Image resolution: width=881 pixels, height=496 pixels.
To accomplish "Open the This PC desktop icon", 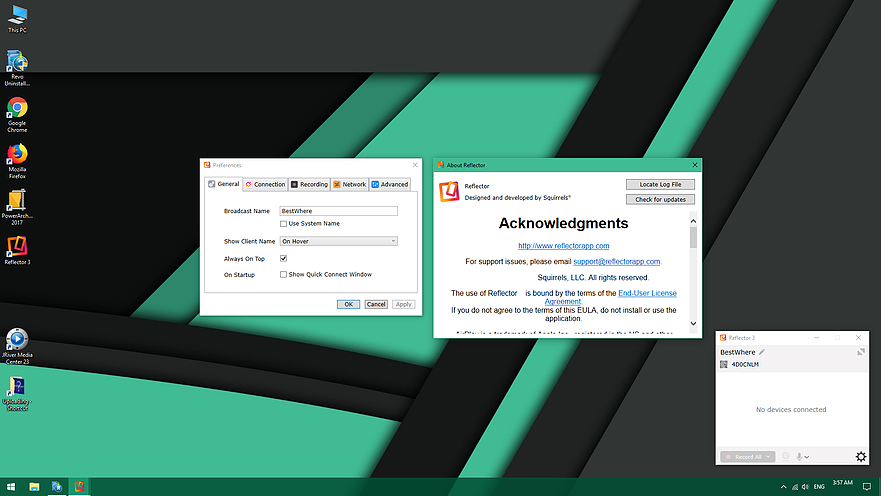I will [17, 18].
